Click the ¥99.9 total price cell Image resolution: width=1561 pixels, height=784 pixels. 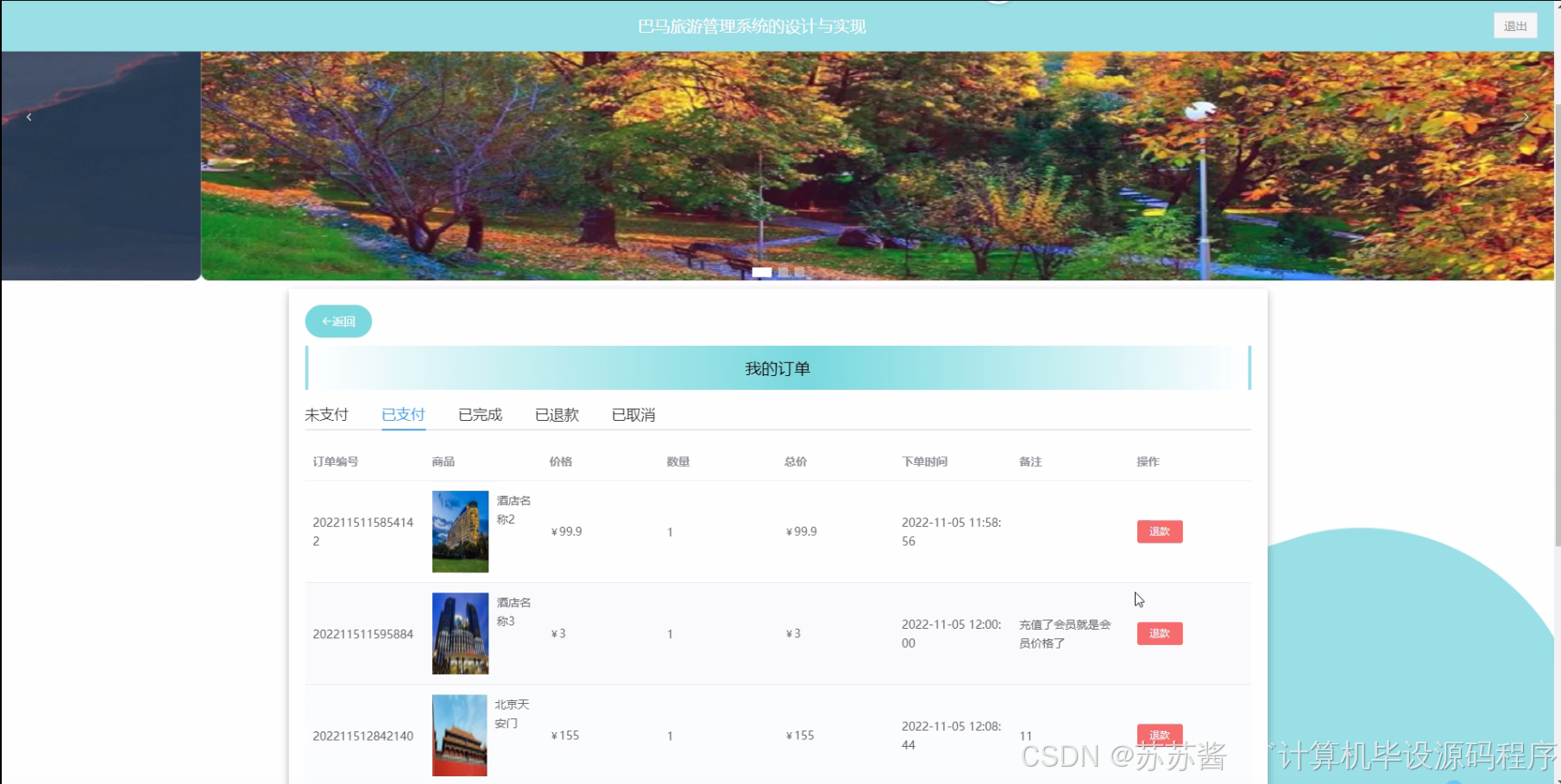(x=802, y=531)
